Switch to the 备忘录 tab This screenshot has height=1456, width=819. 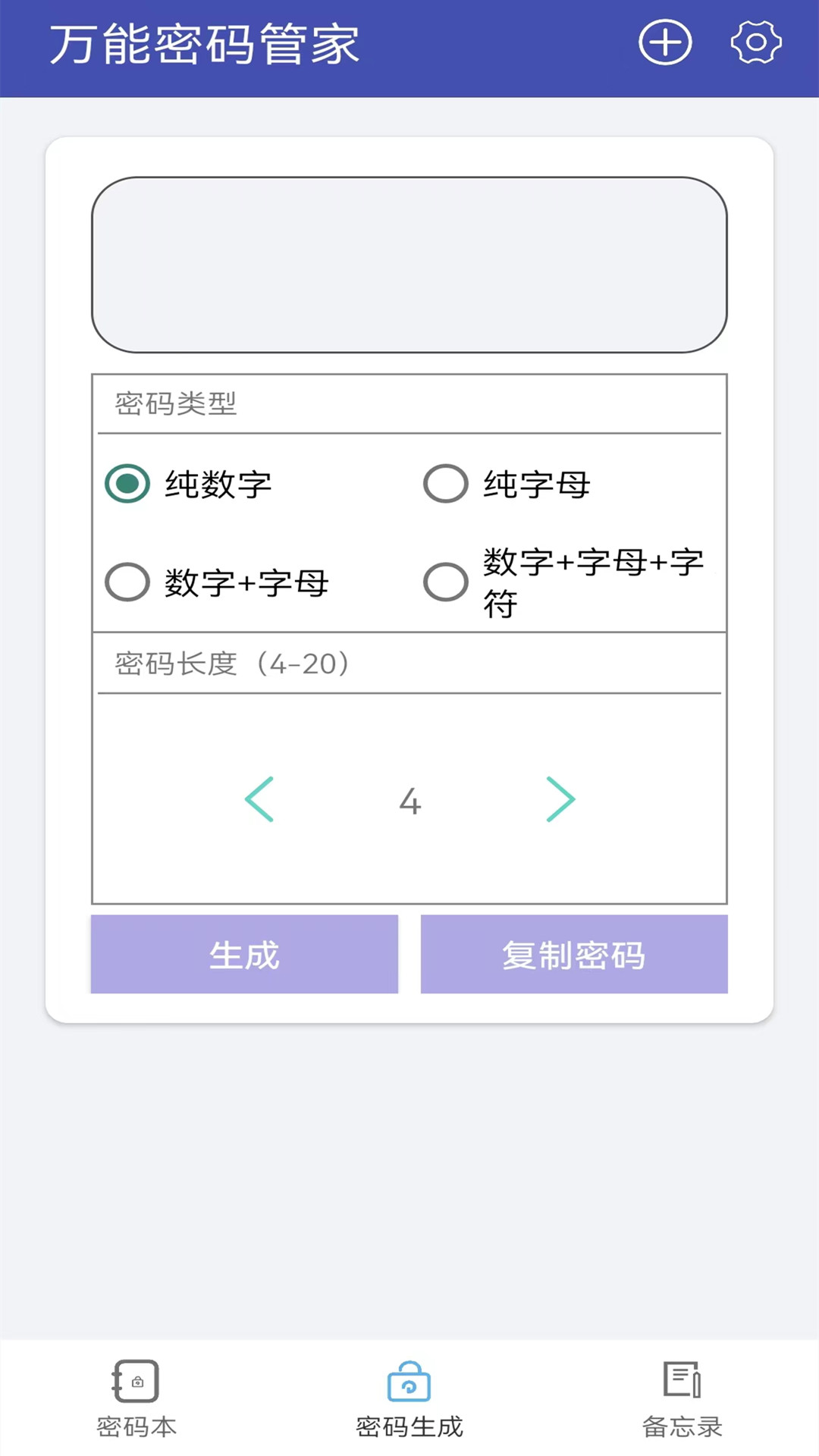(682, 1427)
